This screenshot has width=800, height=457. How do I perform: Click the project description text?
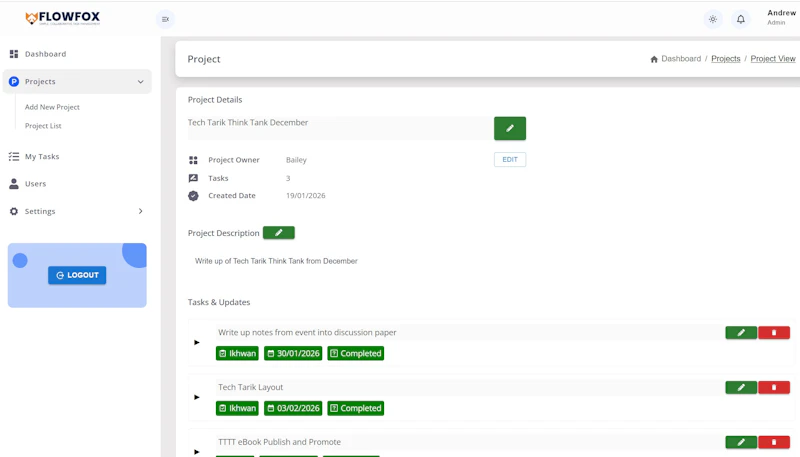click(x=276, y=261)
